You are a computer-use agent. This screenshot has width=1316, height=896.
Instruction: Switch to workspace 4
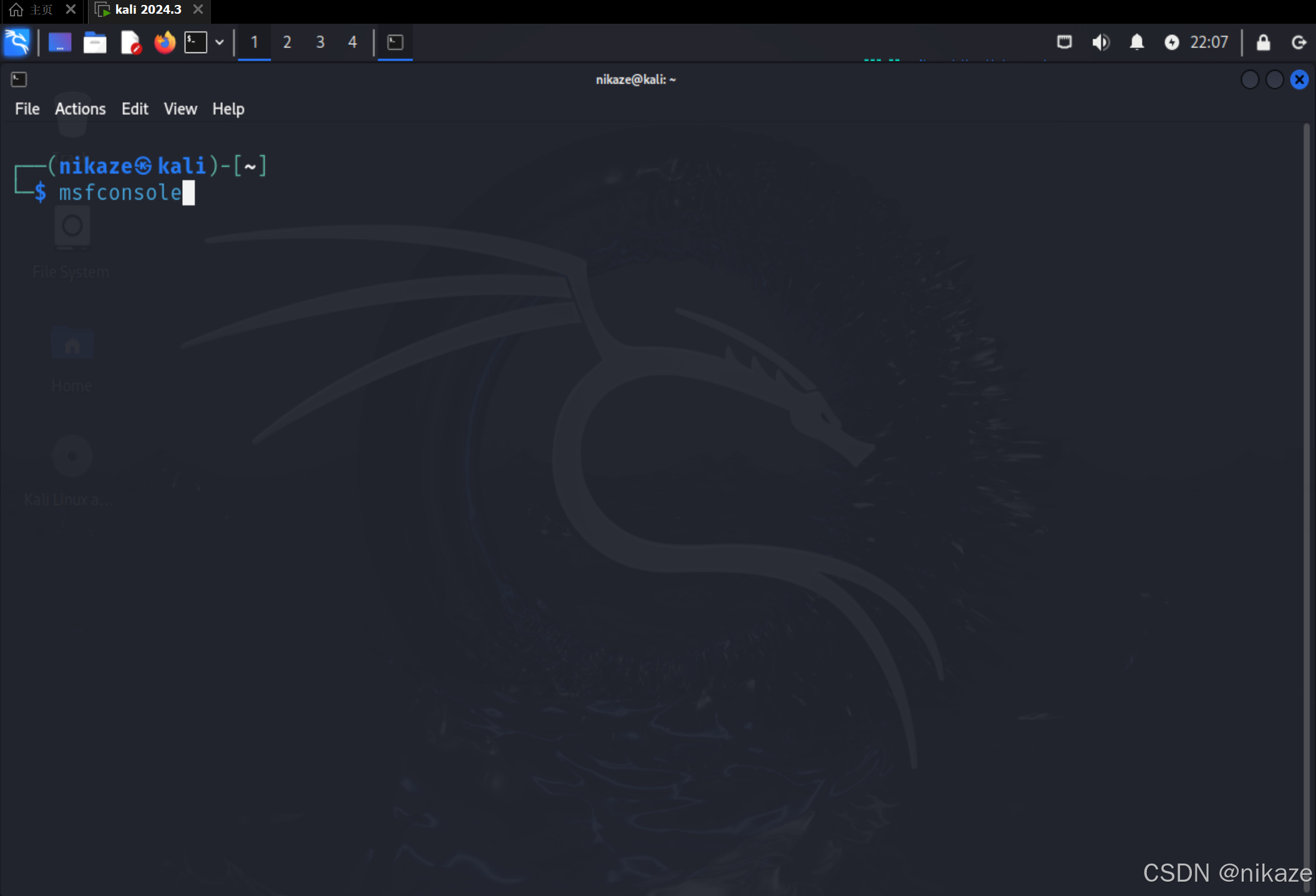pyautogui.click(x=353, y=42)
